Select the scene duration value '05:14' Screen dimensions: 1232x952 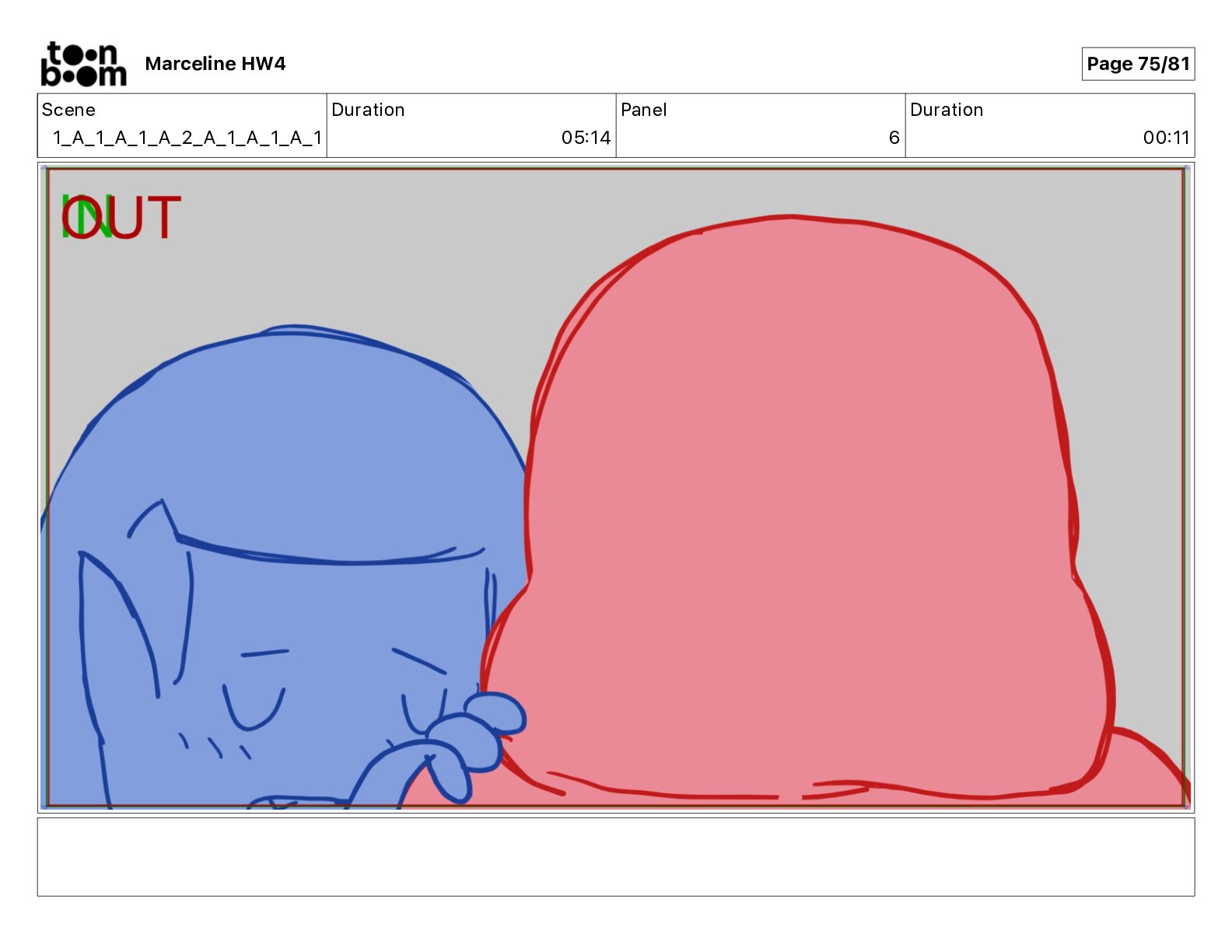[586, 138]
